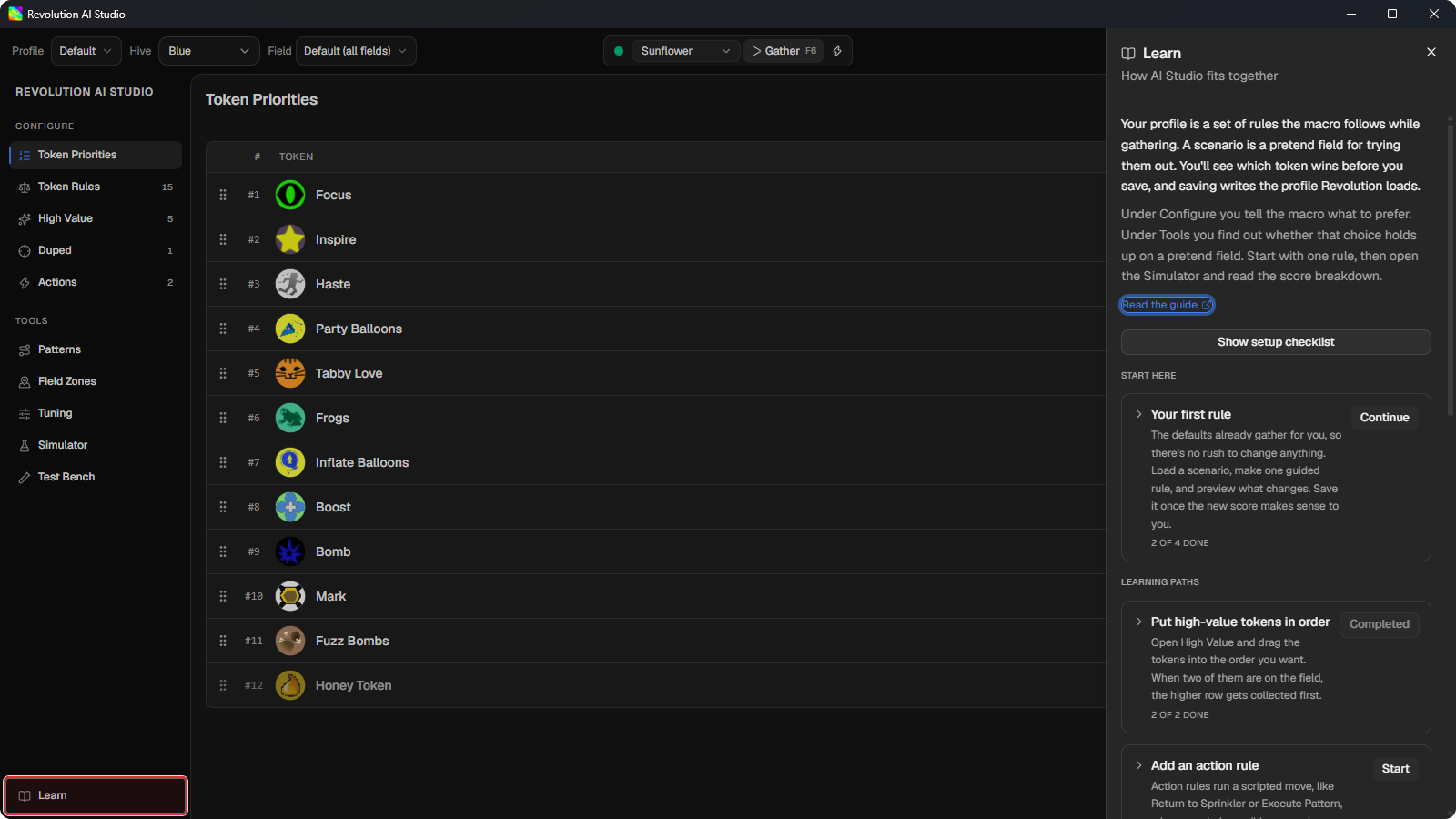
Task: Click Show setup checklist button
Action: point(1276,342)
